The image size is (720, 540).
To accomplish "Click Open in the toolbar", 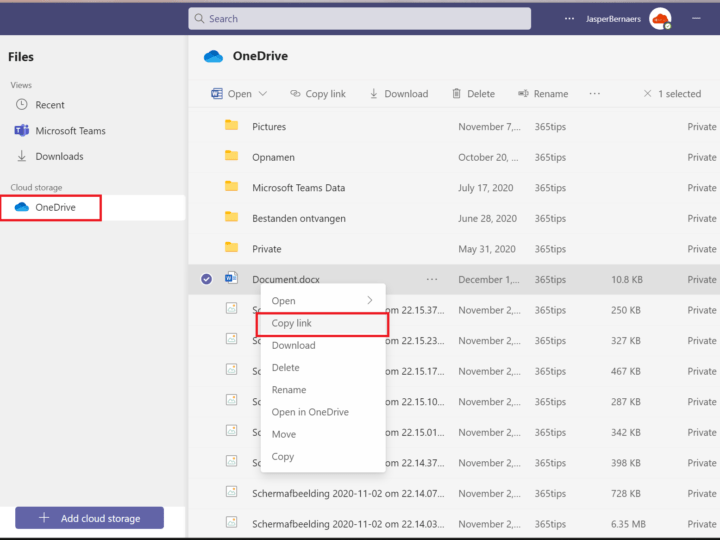I will point(240,94).
